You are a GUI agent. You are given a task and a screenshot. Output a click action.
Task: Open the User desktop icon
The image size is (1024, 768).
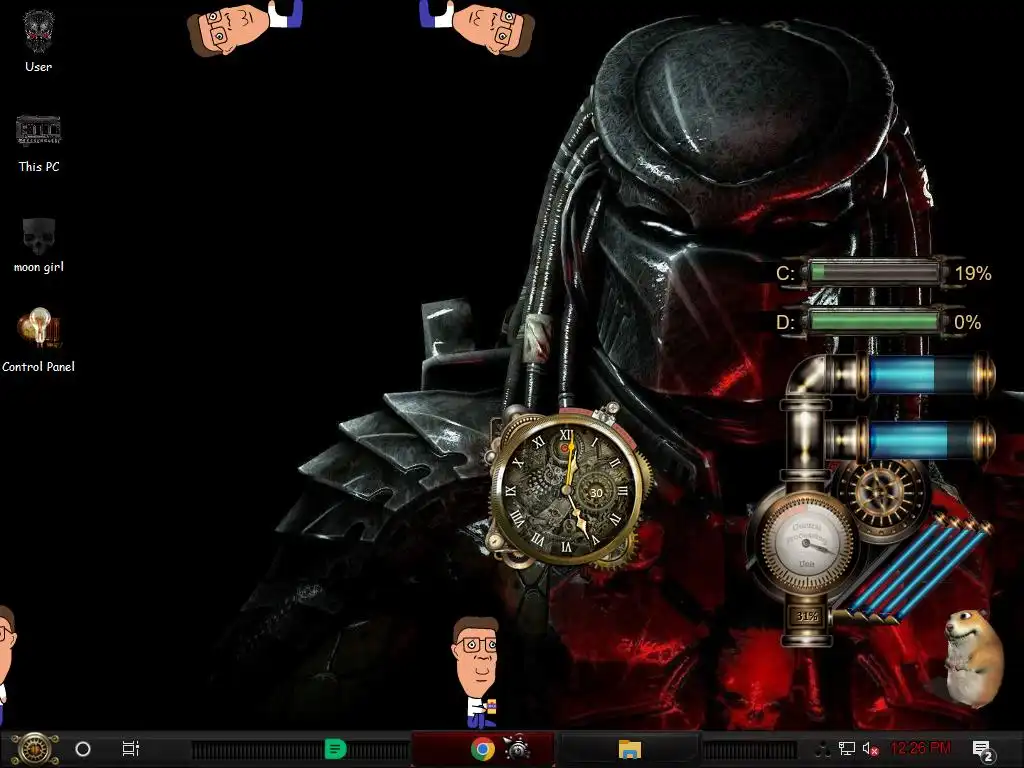coord(39,40)
